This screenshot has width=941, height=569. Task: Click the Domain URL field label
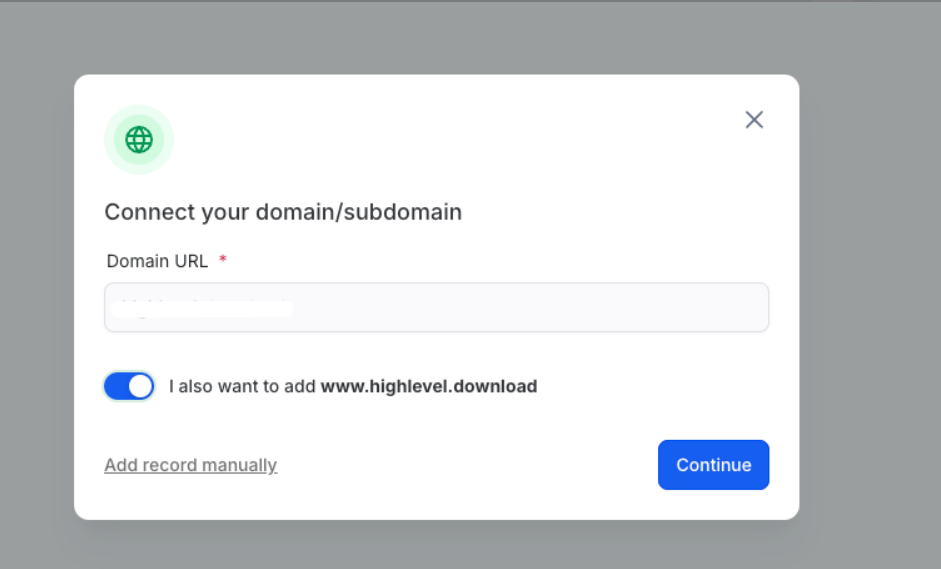pos(157,261)
